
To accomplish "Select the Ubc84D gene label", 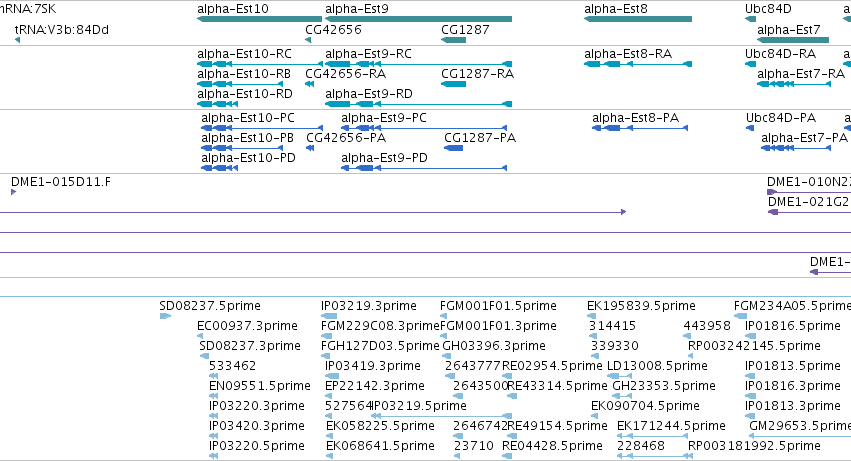I will click(x=768, y=9).
